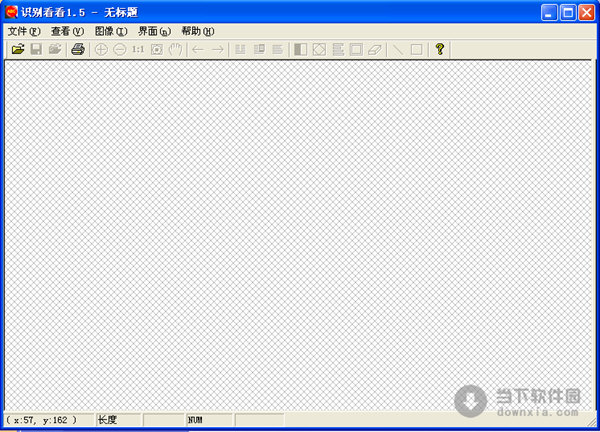Click the half-shaded rectangle icon

301,49
